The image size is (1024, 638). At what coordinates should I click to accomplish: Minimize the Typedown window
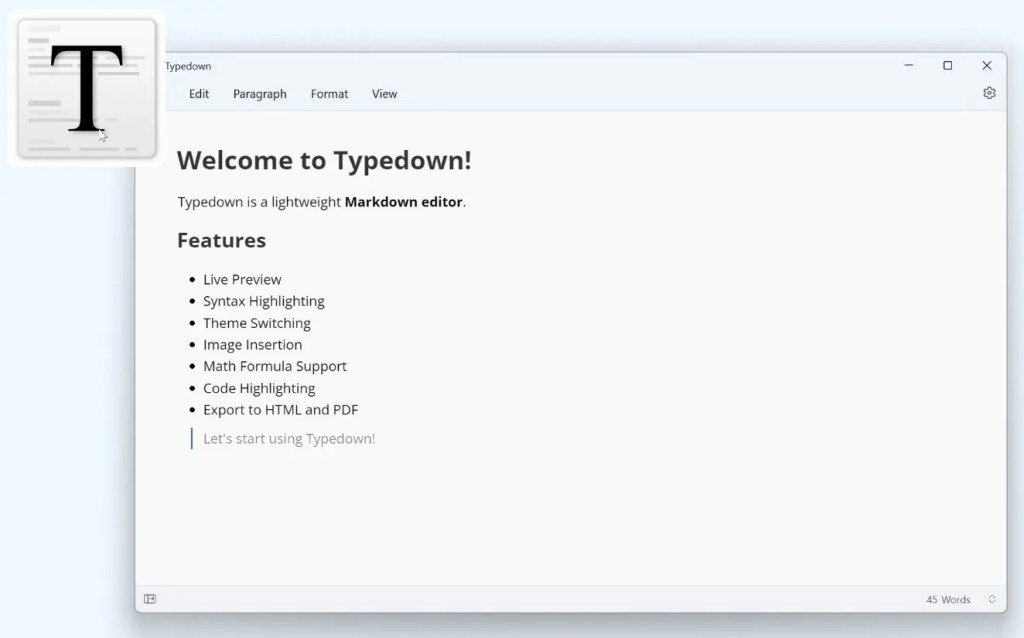[x=908, y=66]
